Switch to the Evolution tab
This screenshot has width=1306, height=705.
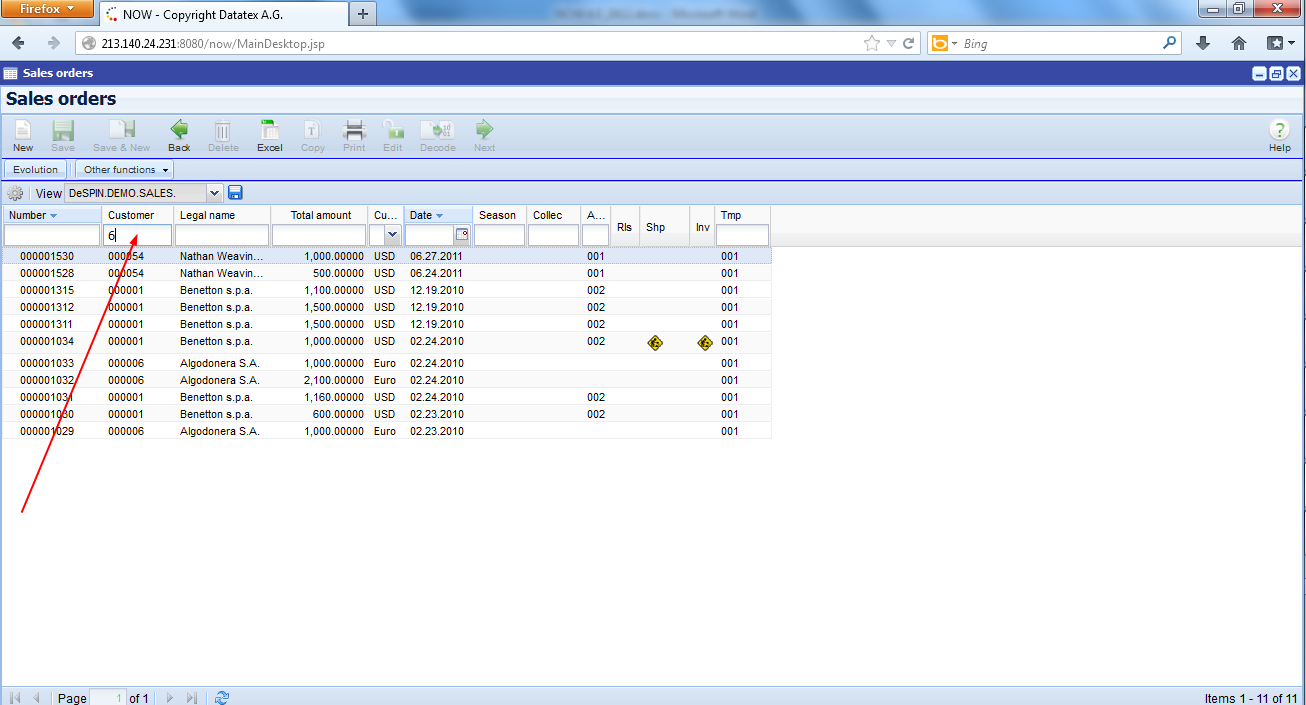click(x=35, y=169)
